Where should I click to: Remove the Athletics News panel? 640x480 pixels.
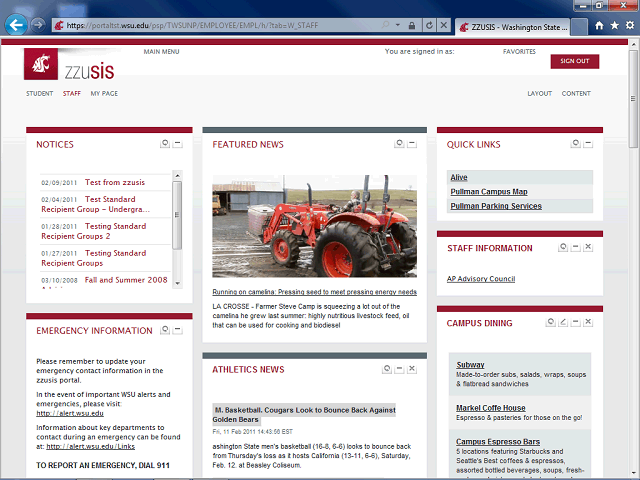pyautogui.click(x=412, y=369)
